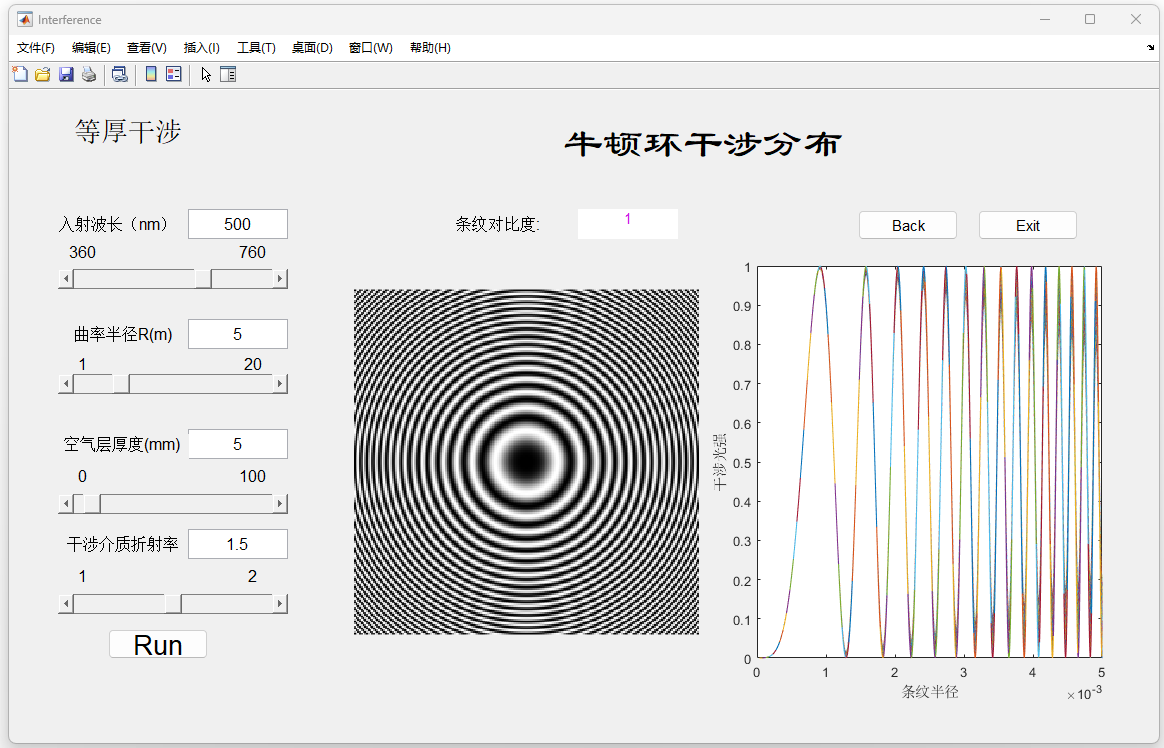Viewport: 1164px width, 748px height.
Task: Click the 空气层厚度 slider's right arrow
Action: 280,504
